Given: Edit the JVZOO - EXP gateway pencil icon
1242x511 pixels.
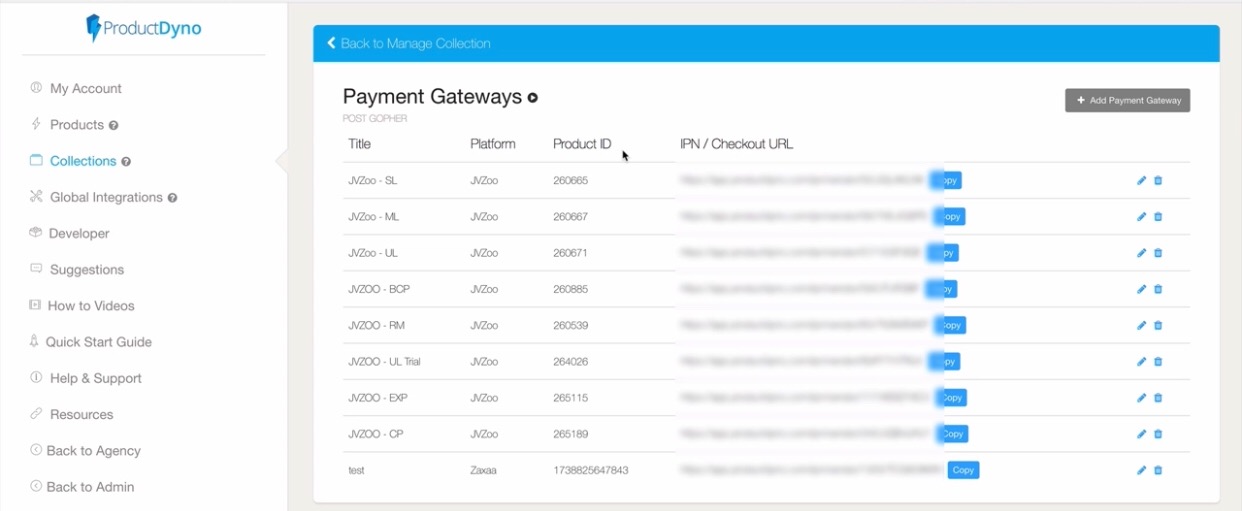Looking at the screenshot, I should pyautogui.click(x=1142, y=398).
